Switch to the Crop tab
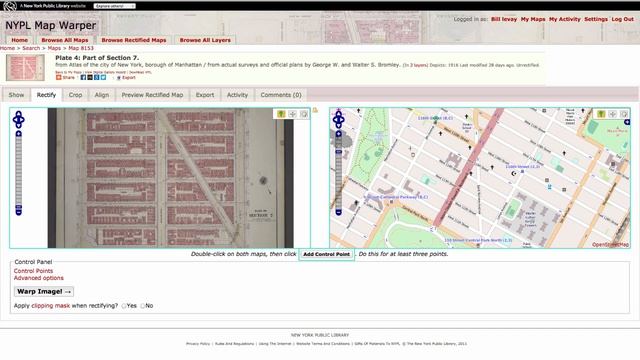Image resolution: width=640 pixels, height=360 pixels. [x=75, y=95]
